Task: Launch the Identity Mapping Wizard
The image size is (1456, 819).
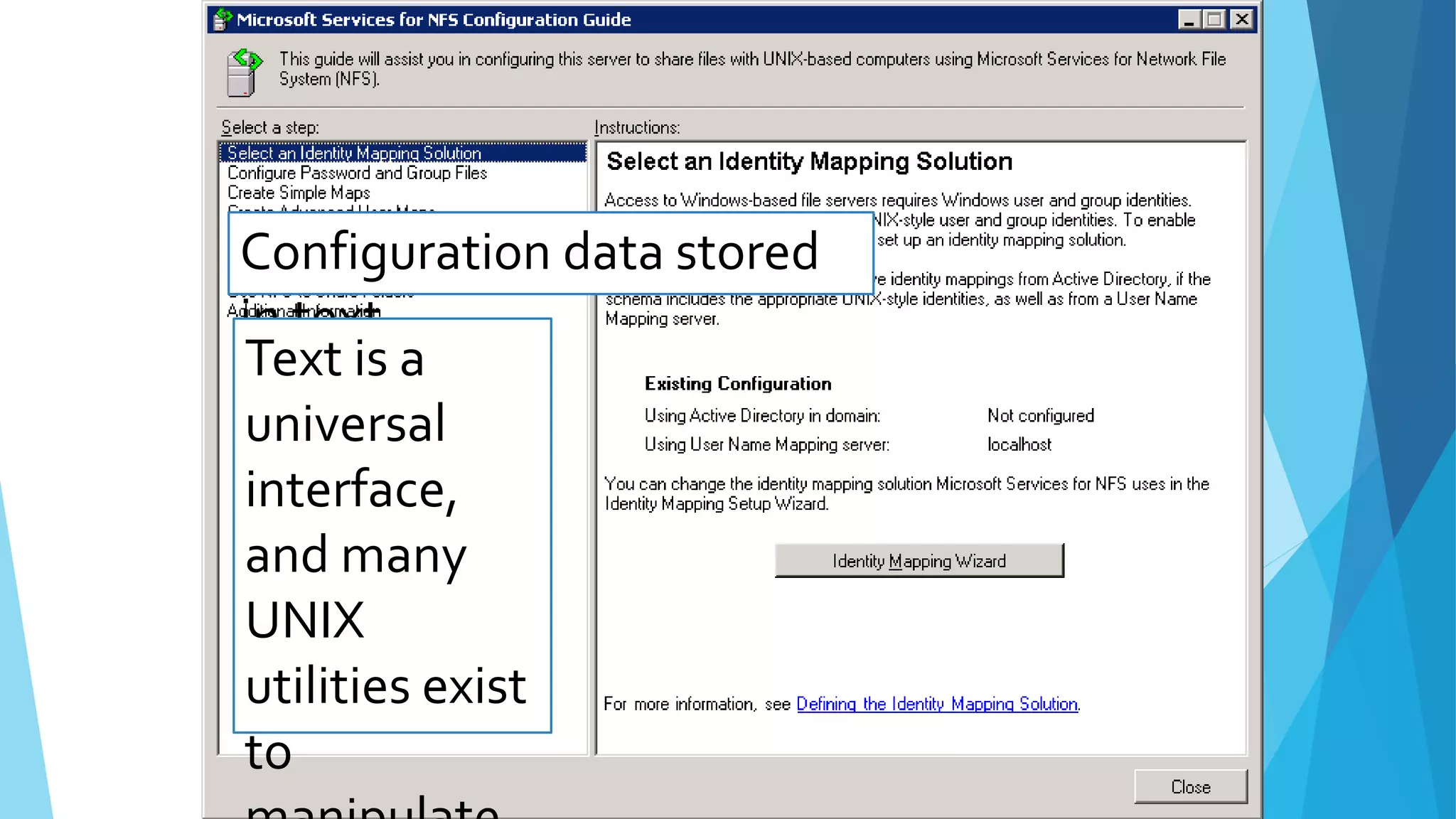Action: [919, 561]
